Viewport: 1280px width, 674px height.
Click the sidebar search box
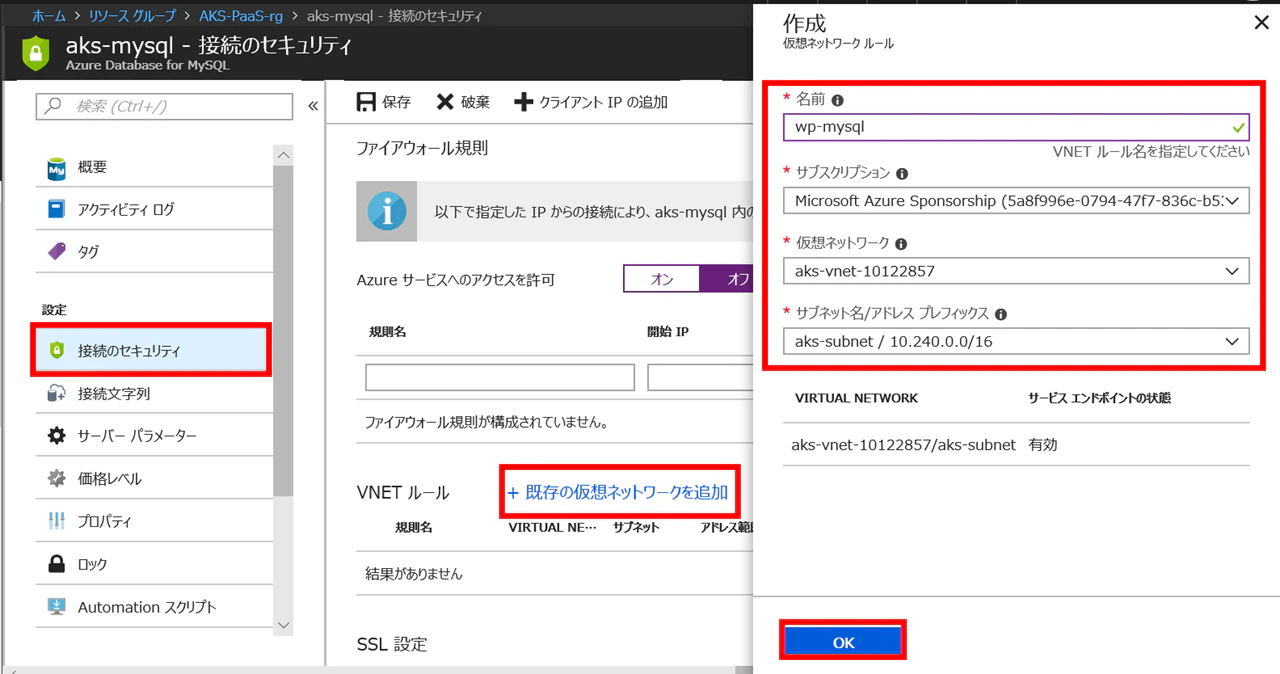164,106
